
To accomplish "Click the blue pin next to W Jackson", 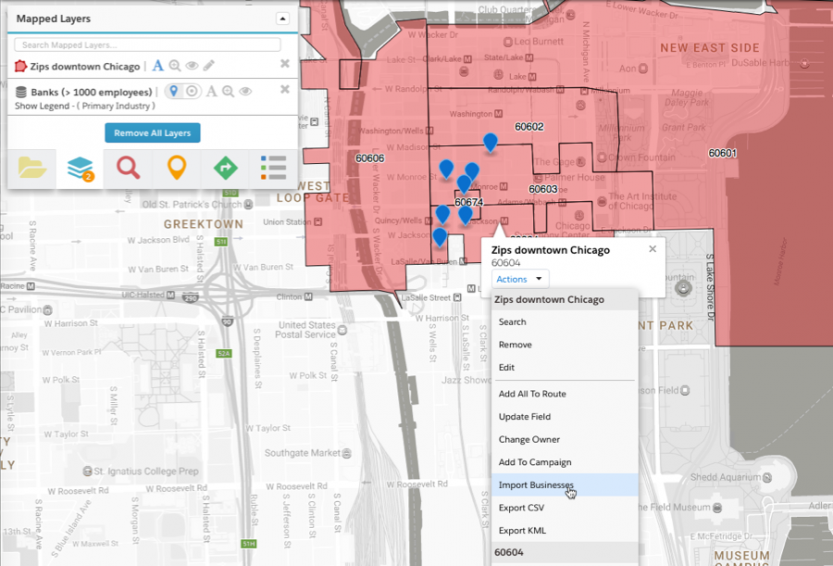I will pos(439,236).
